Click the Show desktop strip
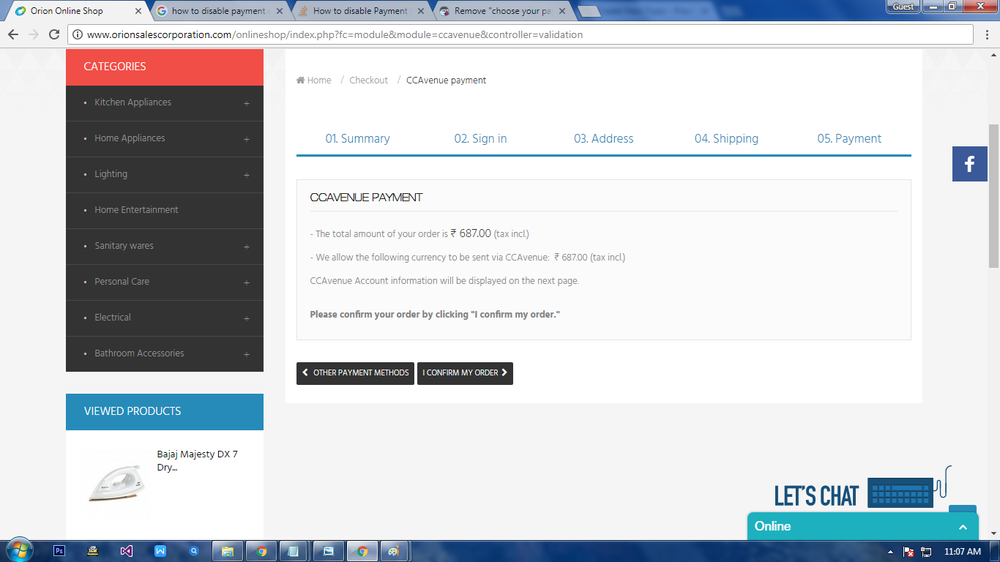The image size is (1000, 562). pos(996,552)
